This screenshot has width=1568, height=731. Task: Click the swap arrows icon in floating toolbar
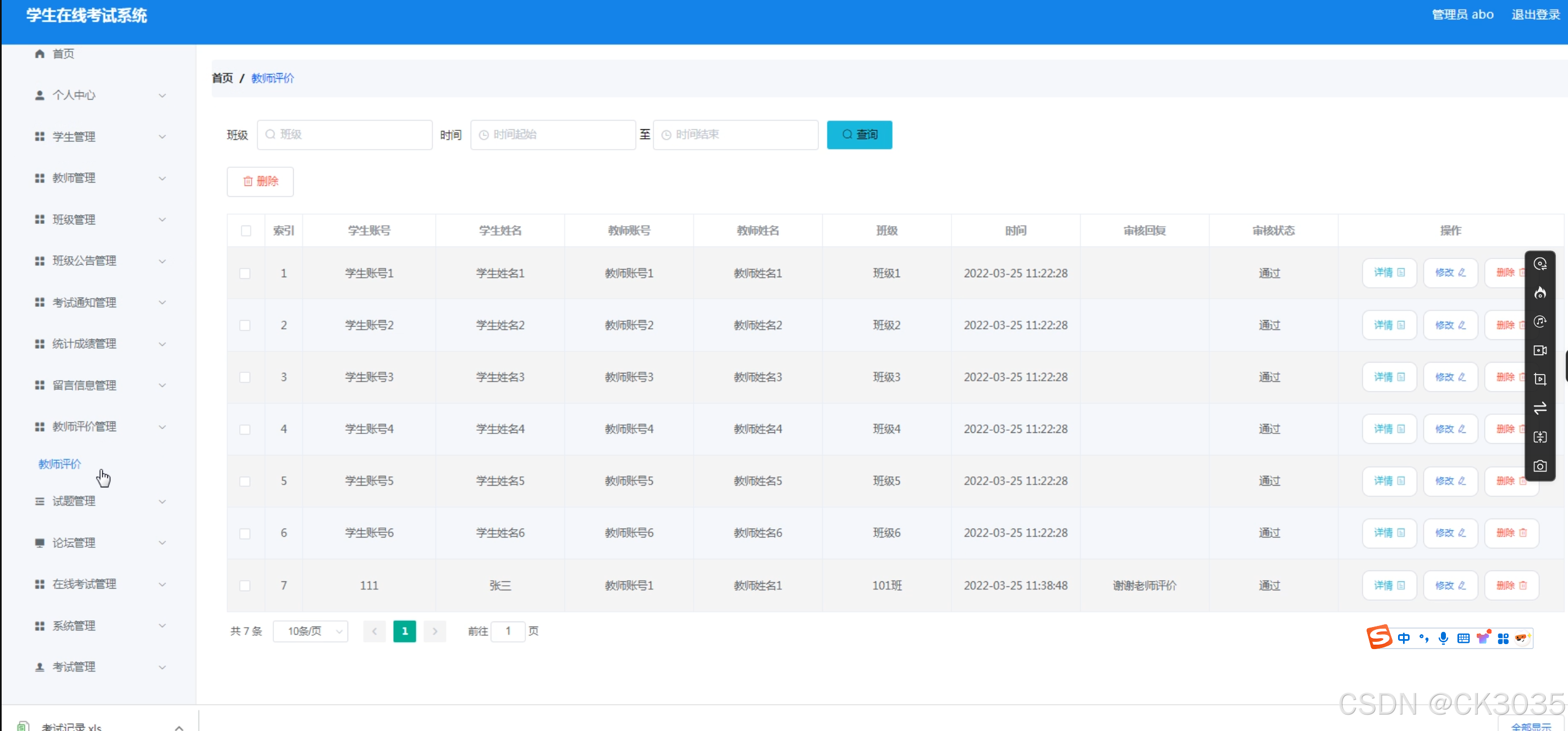1540,409
